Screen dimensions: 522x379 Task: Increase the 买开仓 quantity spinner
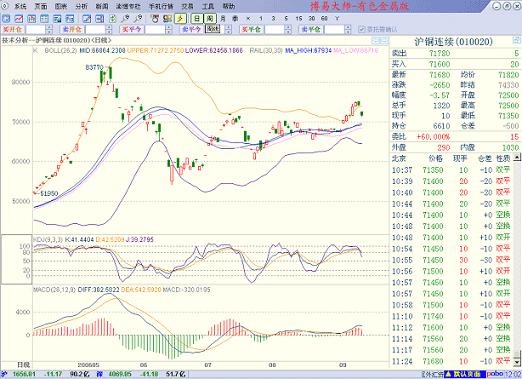(49, 27)
